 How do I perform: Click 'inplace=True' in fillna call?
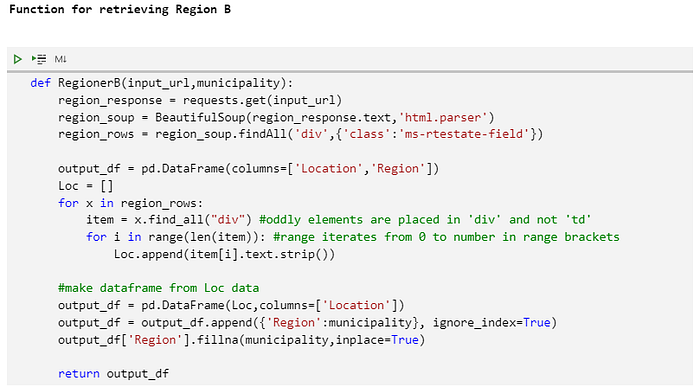377,340
